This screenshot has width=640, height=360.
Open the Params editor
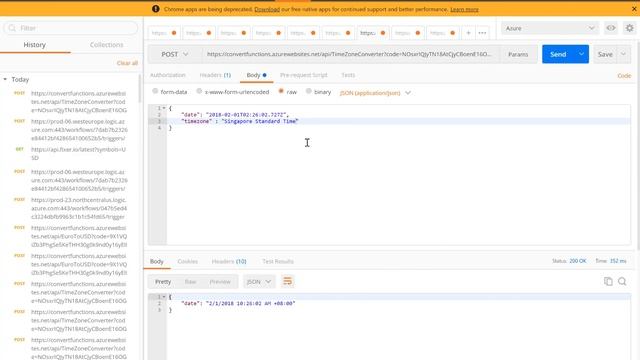(518, 54)
